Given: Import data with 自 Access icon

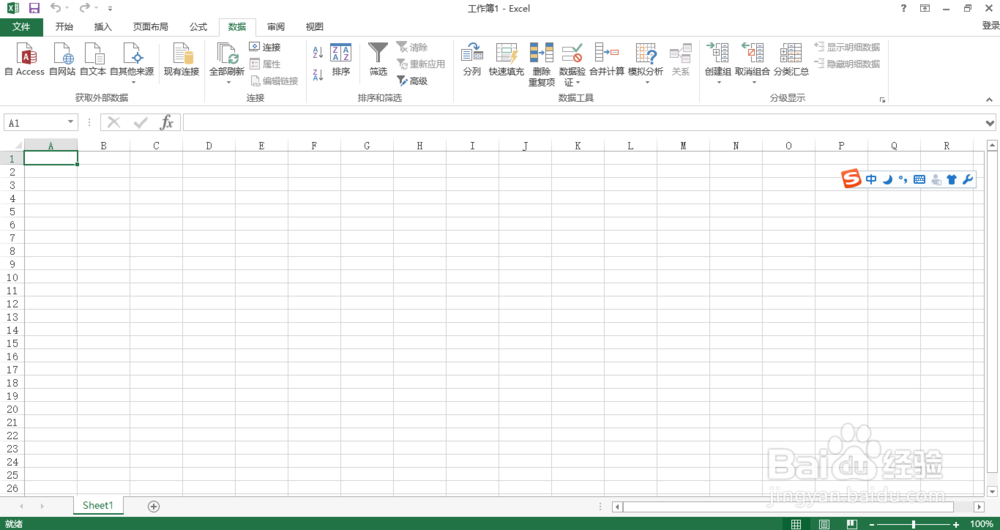Looking at the screenshot, I should 24,60.
